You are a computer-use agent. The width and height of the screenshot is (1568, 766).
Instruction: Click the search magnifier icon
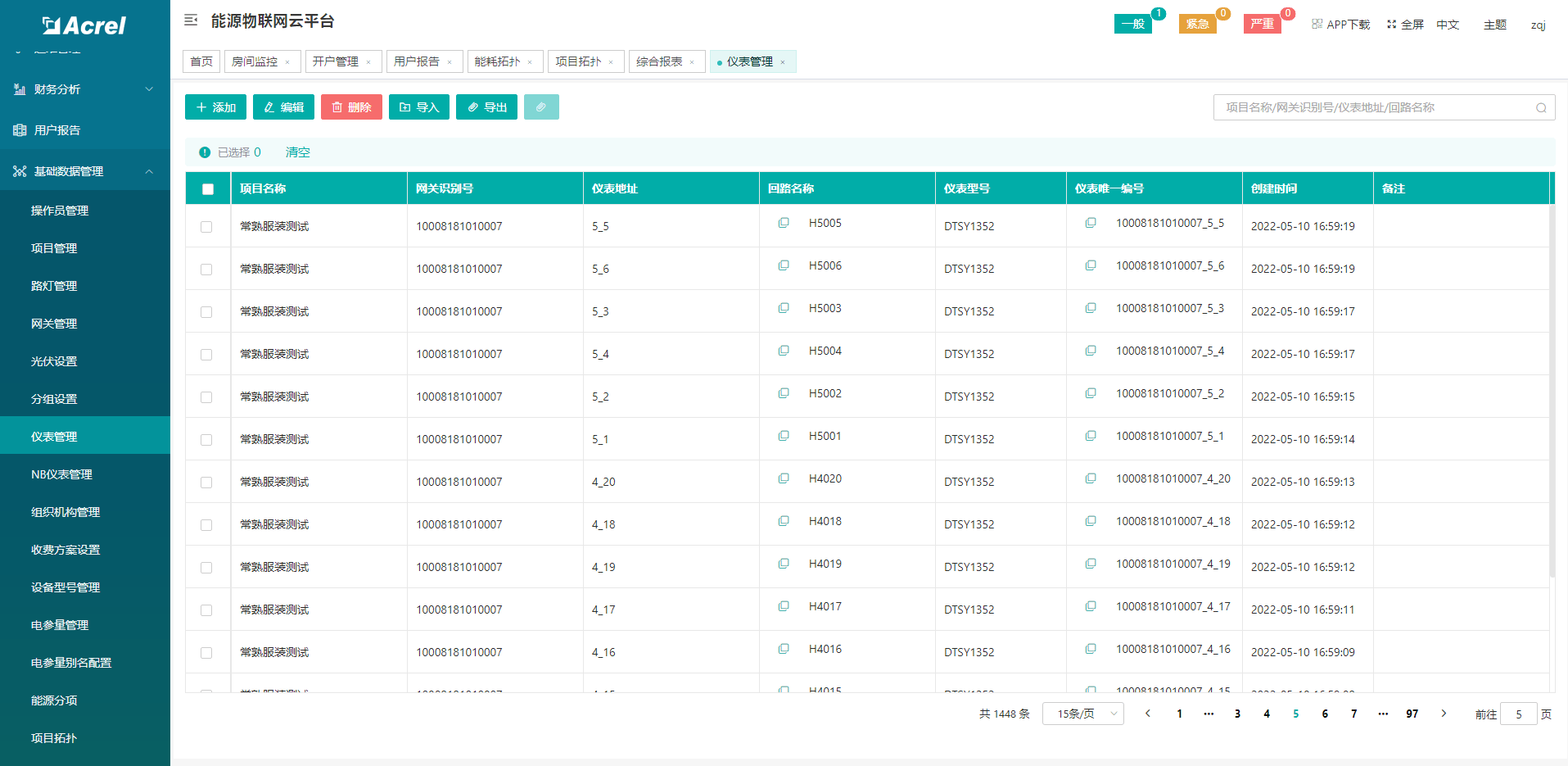coord(1541,107)
